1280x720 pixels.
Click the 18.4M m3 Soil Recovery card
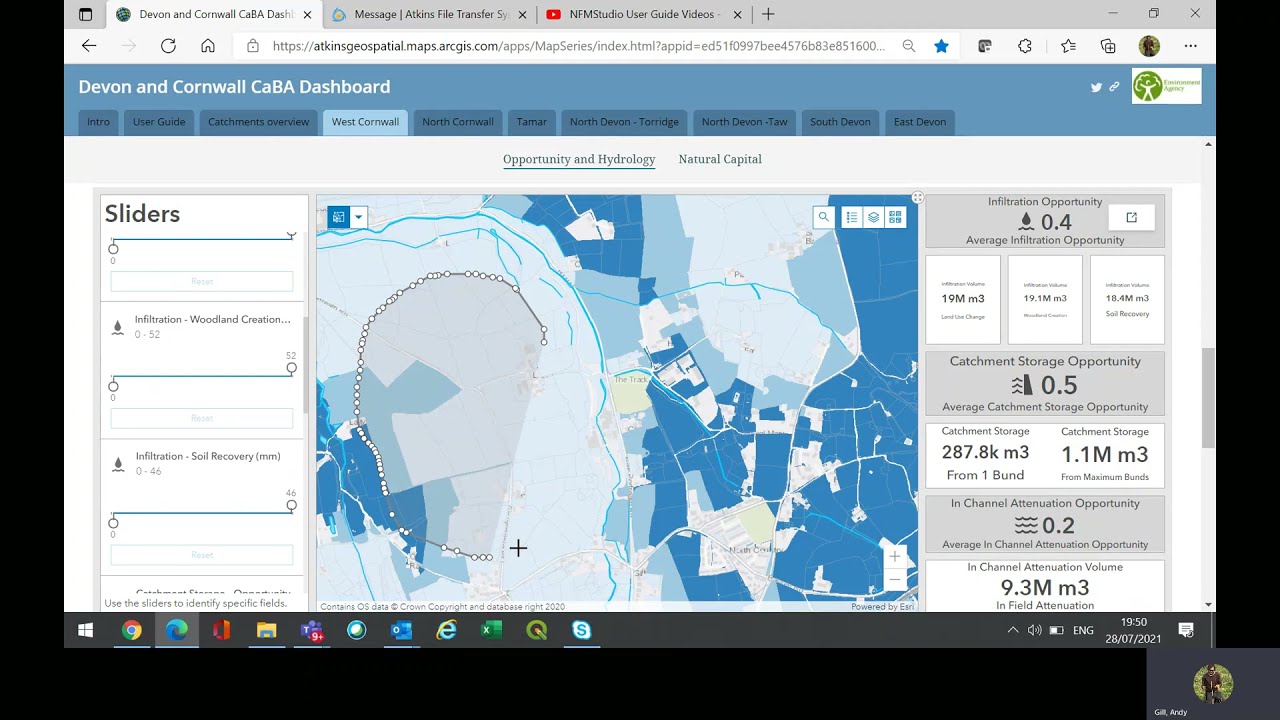[x=1127, y=300]
